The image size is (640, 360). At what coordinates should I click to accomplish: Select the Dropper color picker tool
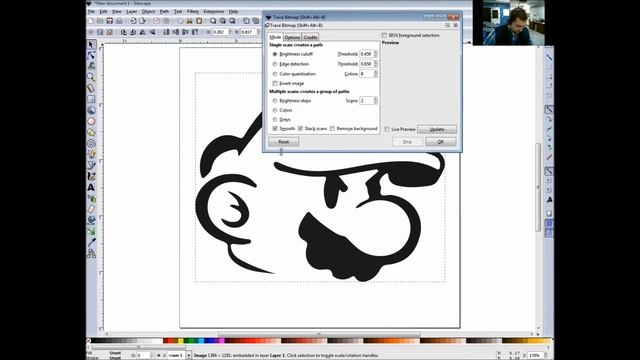[x=91, y=242]
